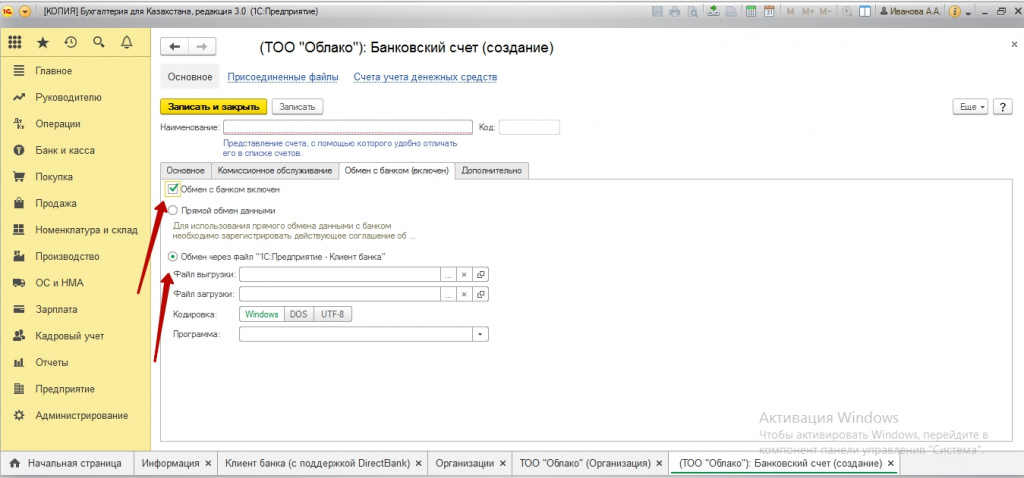Viewport: 1024px width, 478px height.
Task: Select Обмен через файл radio option
Action: point(173,257)
